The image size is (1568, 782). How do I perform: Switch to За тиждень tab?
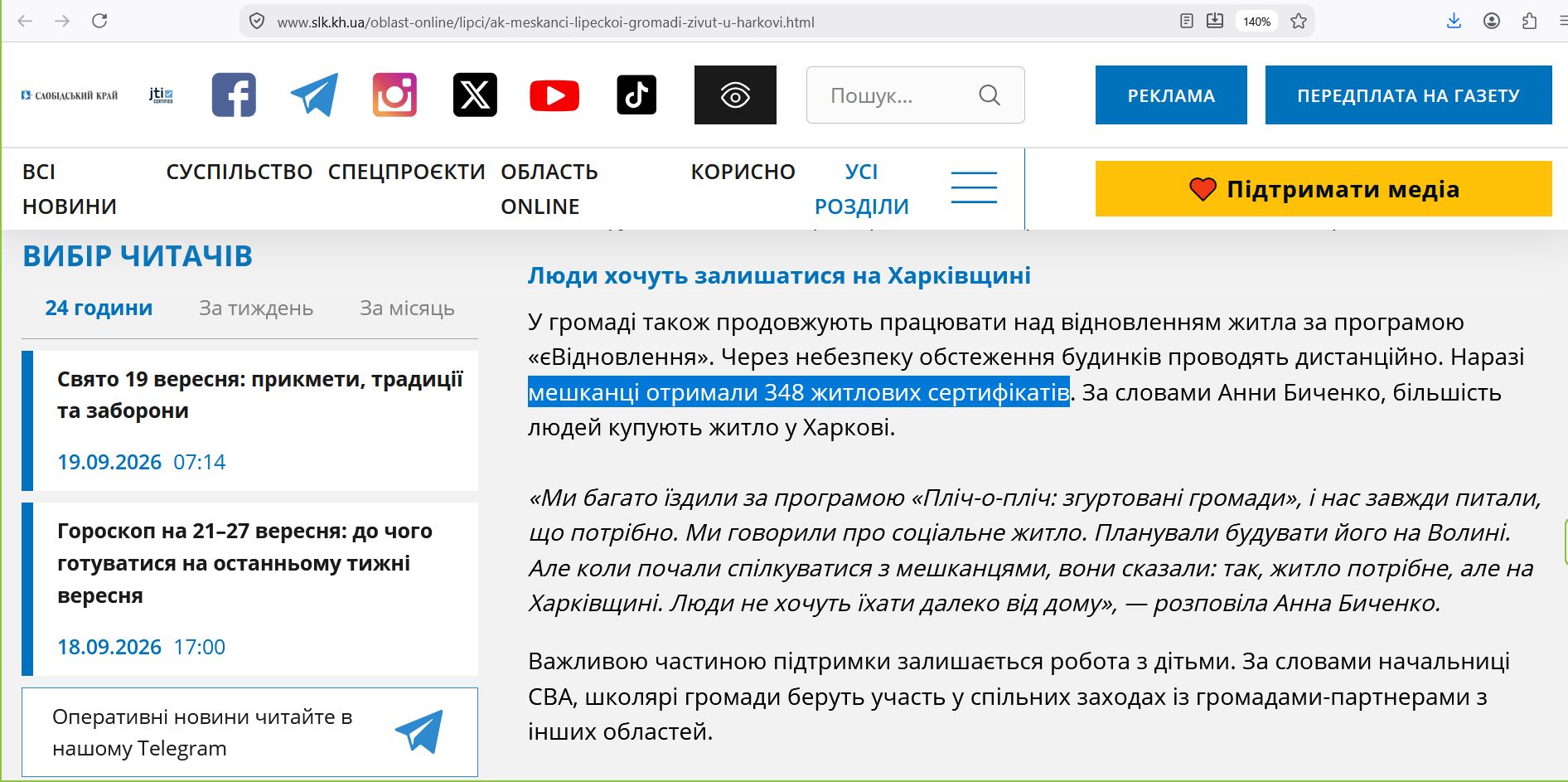pyautogui.click(x=256, y=308)
